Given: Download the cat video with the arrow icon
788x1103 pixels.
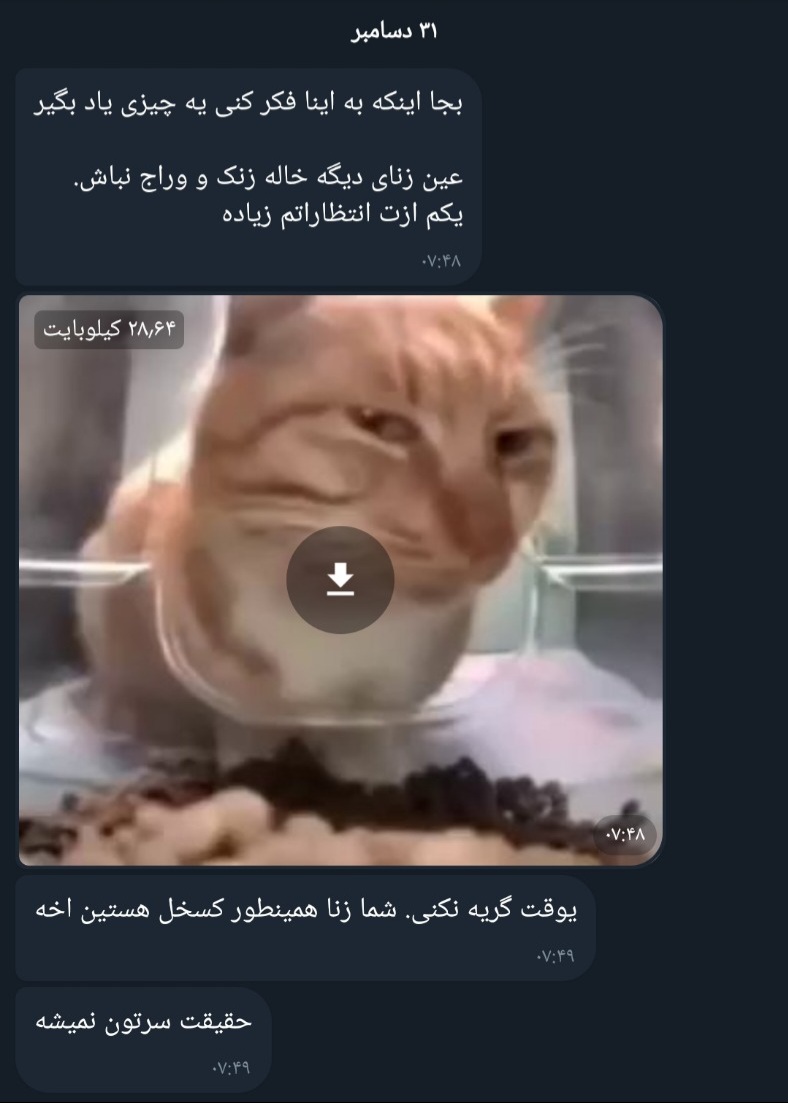Looking at the screenshot, I should [x=340, y=580].
